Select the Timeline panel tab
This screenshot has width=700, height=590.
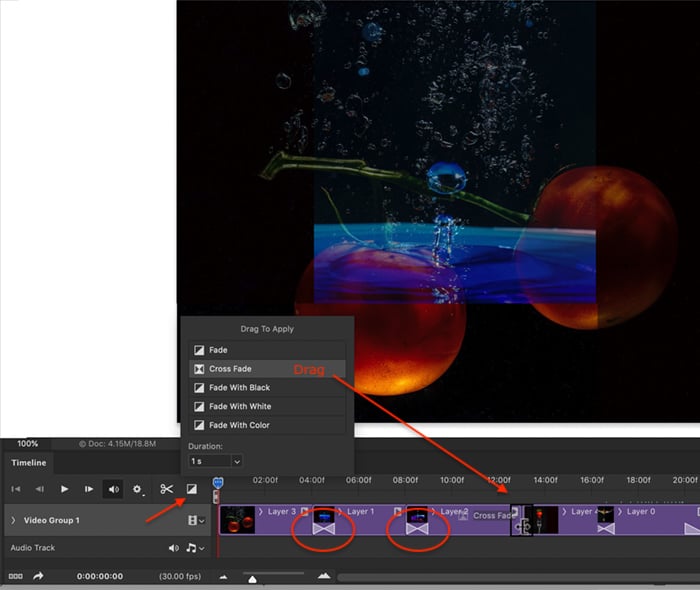[x=29, y=463]
